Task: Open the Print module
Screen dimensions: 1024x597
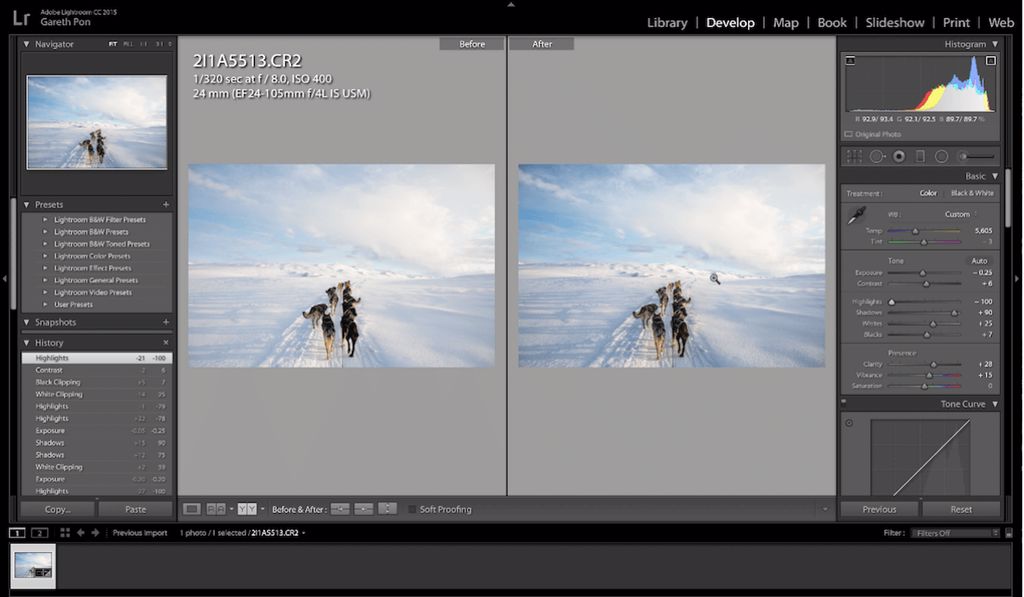Action: (x=956, y=22)
